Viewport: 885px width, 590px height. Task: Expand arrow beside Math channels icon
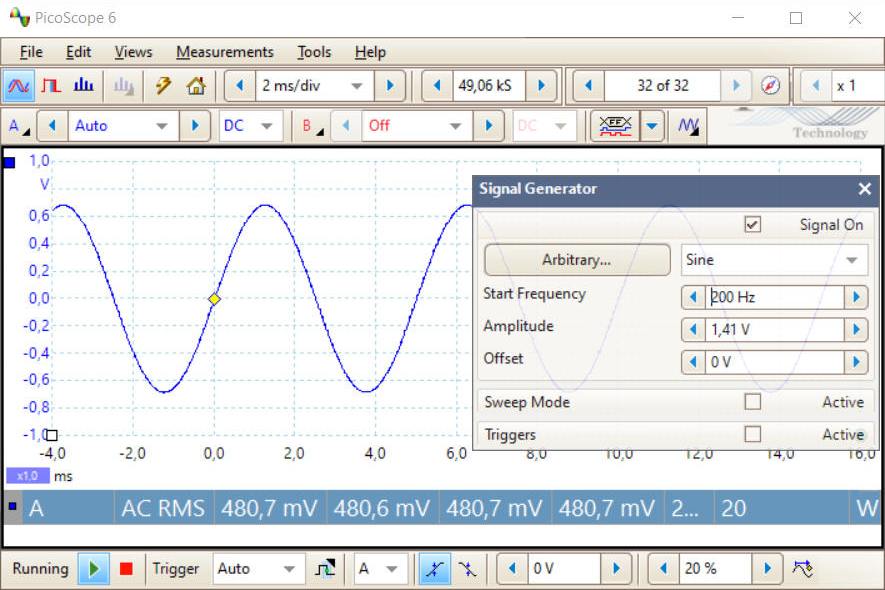tap(651, 125)
